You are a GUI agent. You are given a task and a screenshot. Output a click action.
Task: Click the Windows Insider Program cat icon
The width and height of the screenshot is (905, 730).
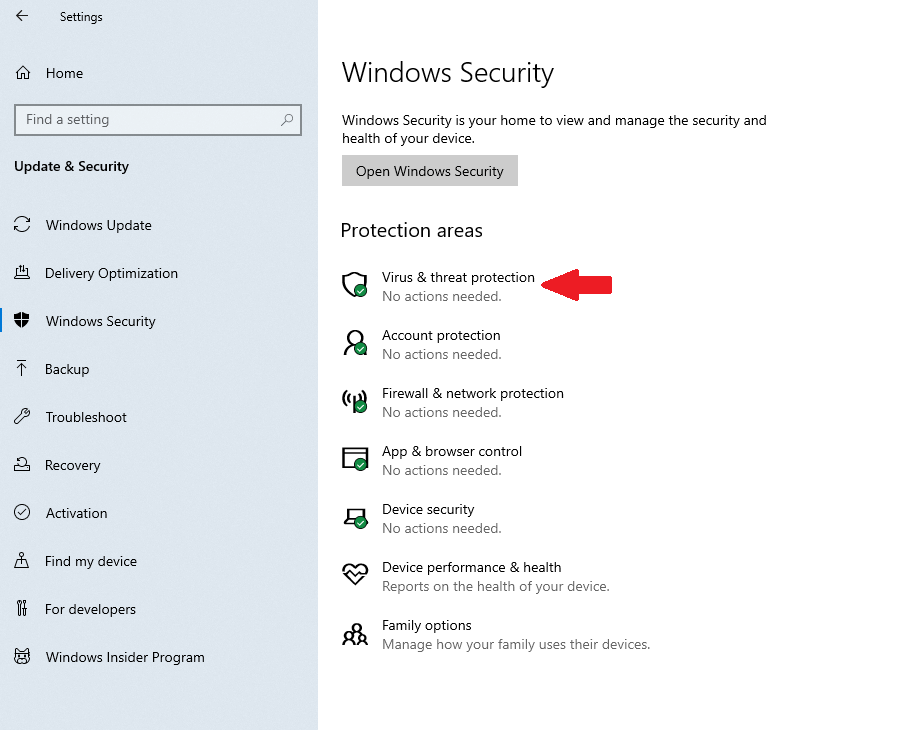pyautogui.click(x=22, y=657)
